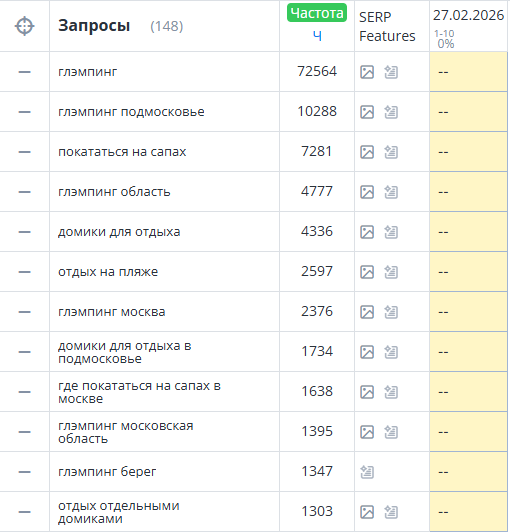Viewport: 510px width, 532px height.
Task: Click frequency value 1347
Action: [x=317, y=472]
